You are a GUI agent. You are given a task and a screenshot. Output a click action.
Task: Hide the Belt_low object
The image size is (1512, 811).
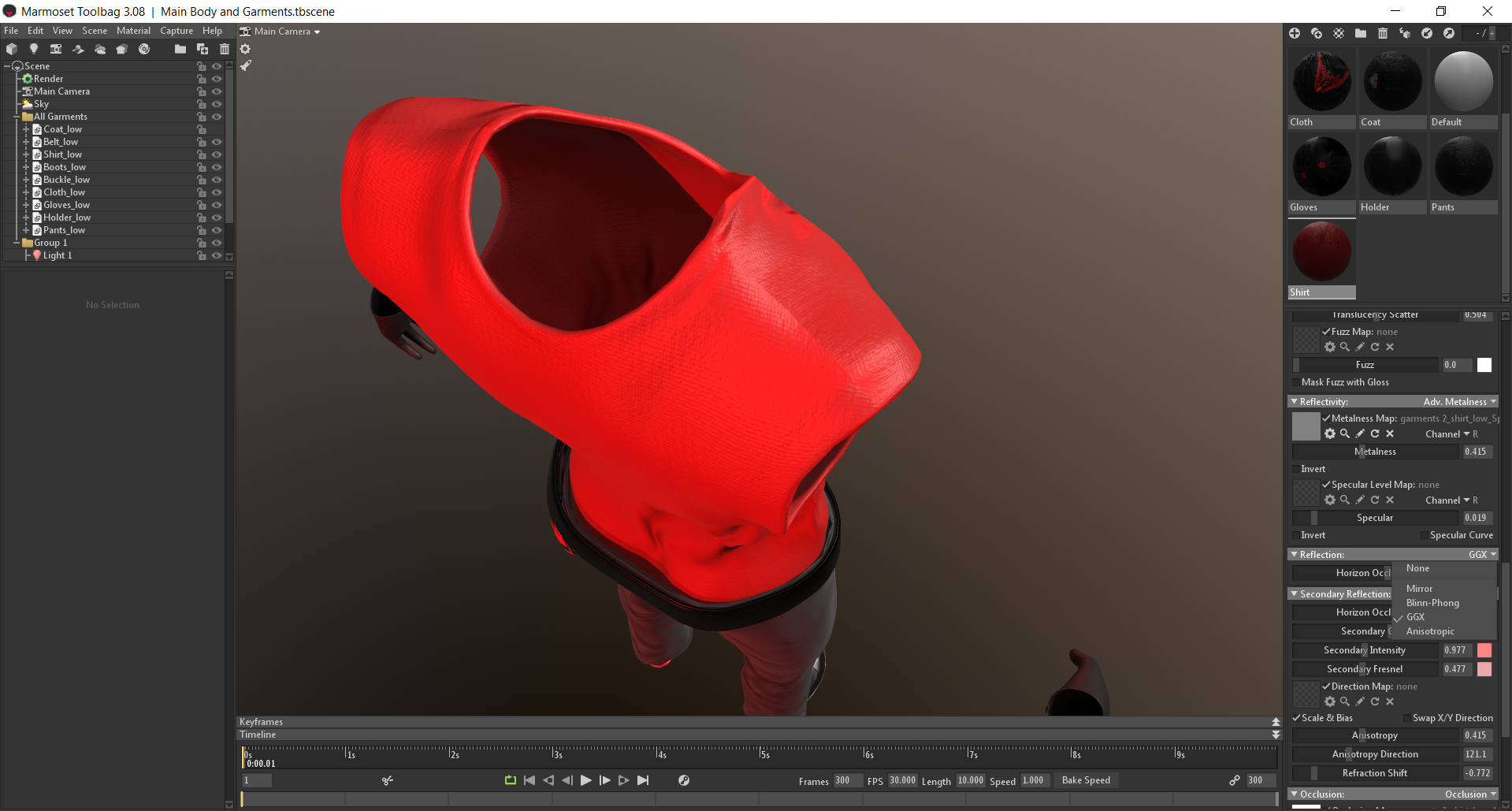pyautogui.click(x=217, y=142)
